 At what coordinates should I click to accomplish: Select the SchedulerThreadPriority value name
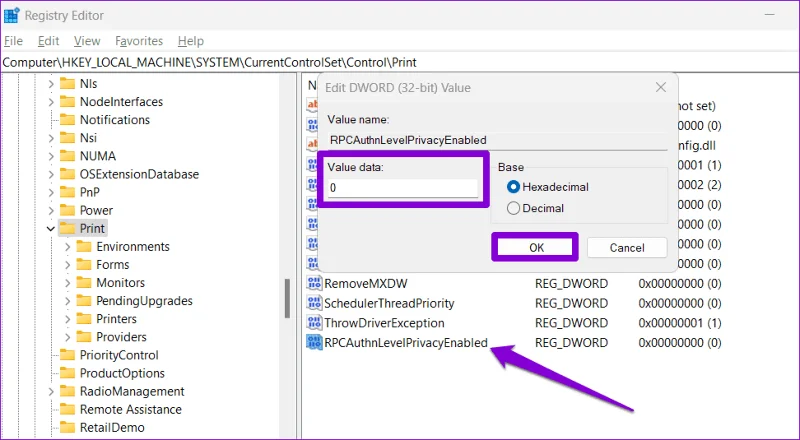click(389, 303)
